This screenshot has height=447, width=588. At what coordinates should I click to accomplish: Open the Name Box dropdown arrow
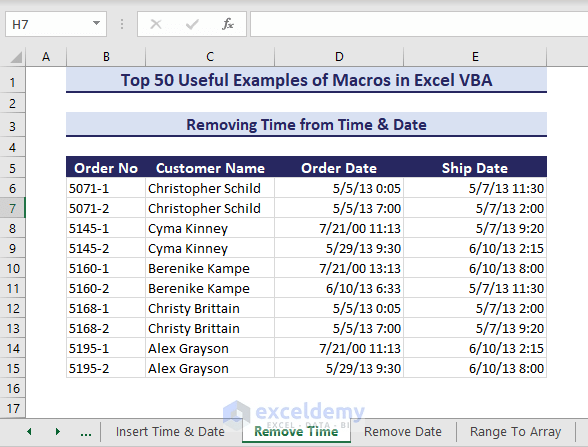pyautogui.click(x=96, y=24)
